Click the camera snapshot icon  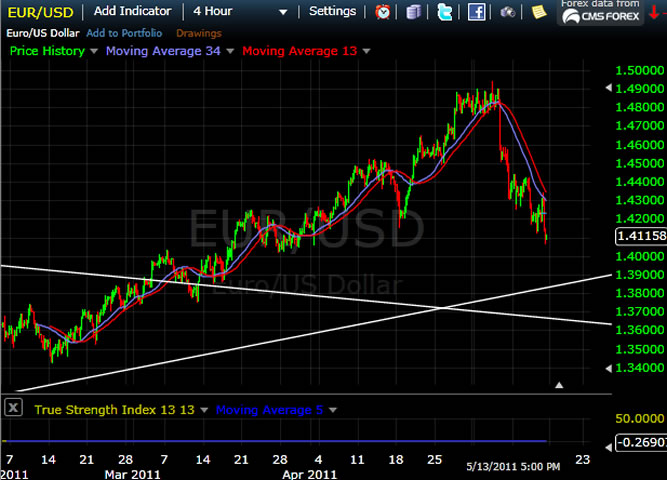coord(508,12)
